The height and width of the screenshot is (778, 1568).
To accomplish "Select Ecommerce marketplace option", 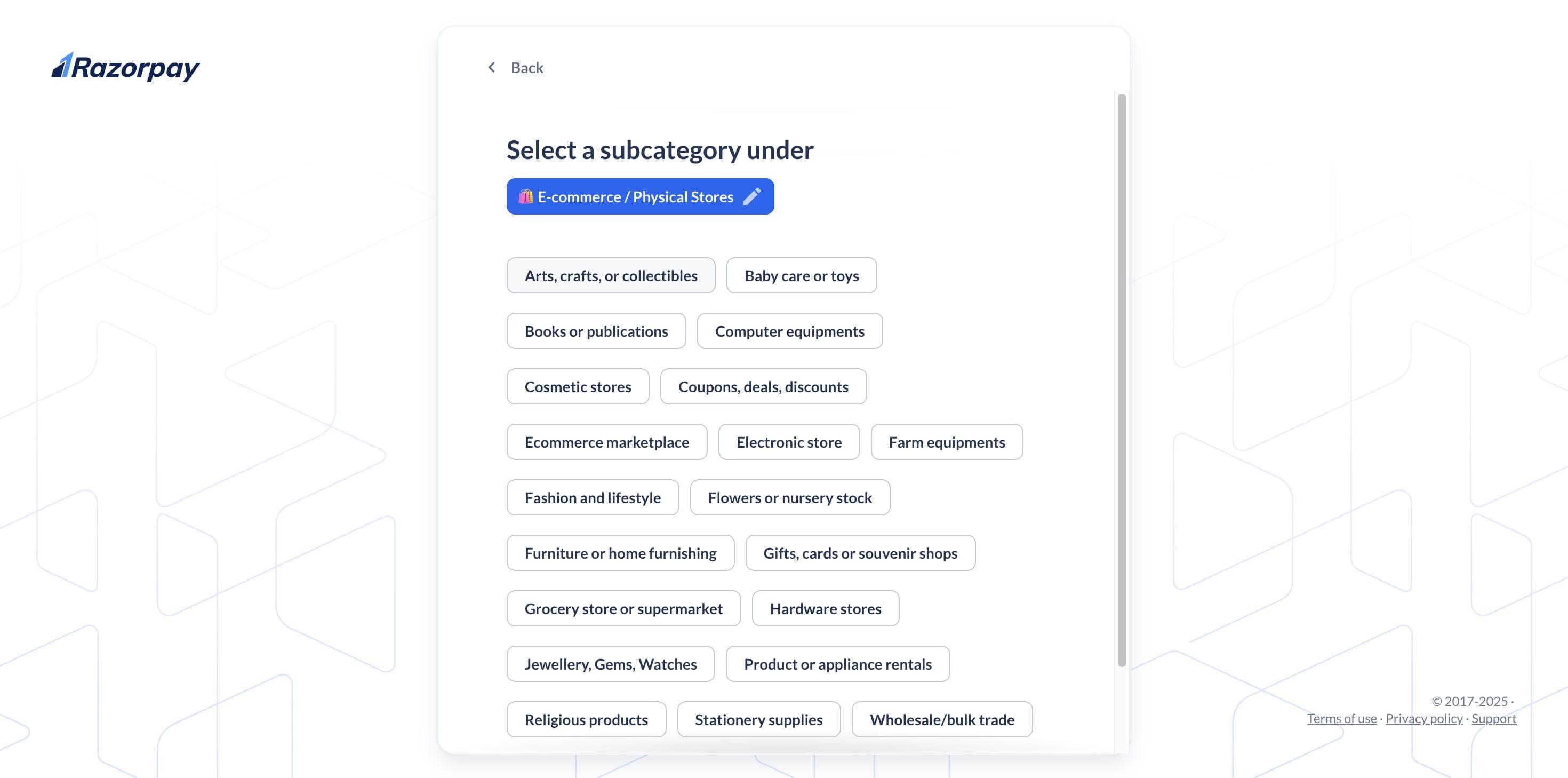I will pyautogui.click(x=606, y=442).
